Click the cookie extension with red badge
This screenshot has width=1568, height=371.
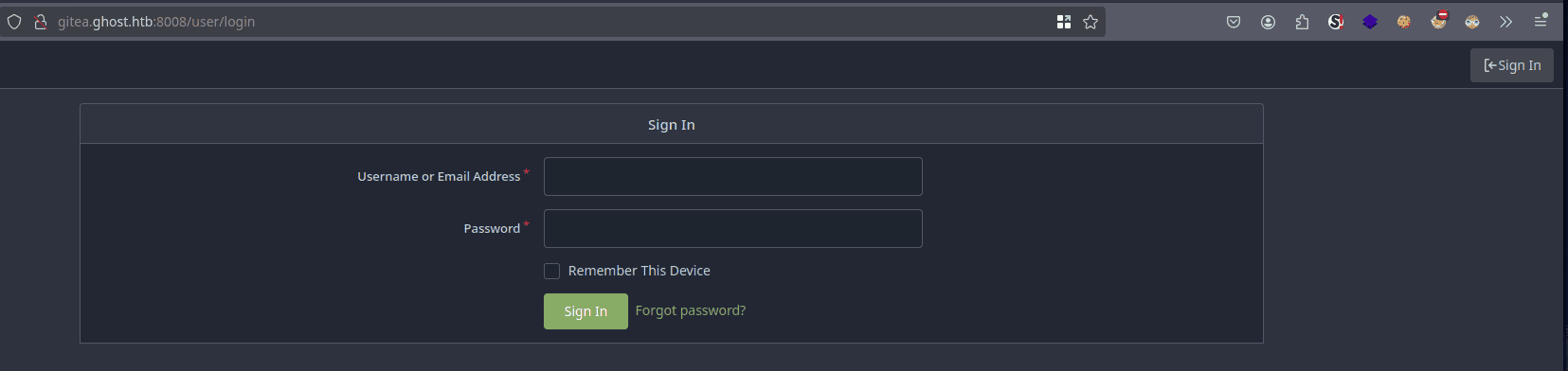(1438, 21)
